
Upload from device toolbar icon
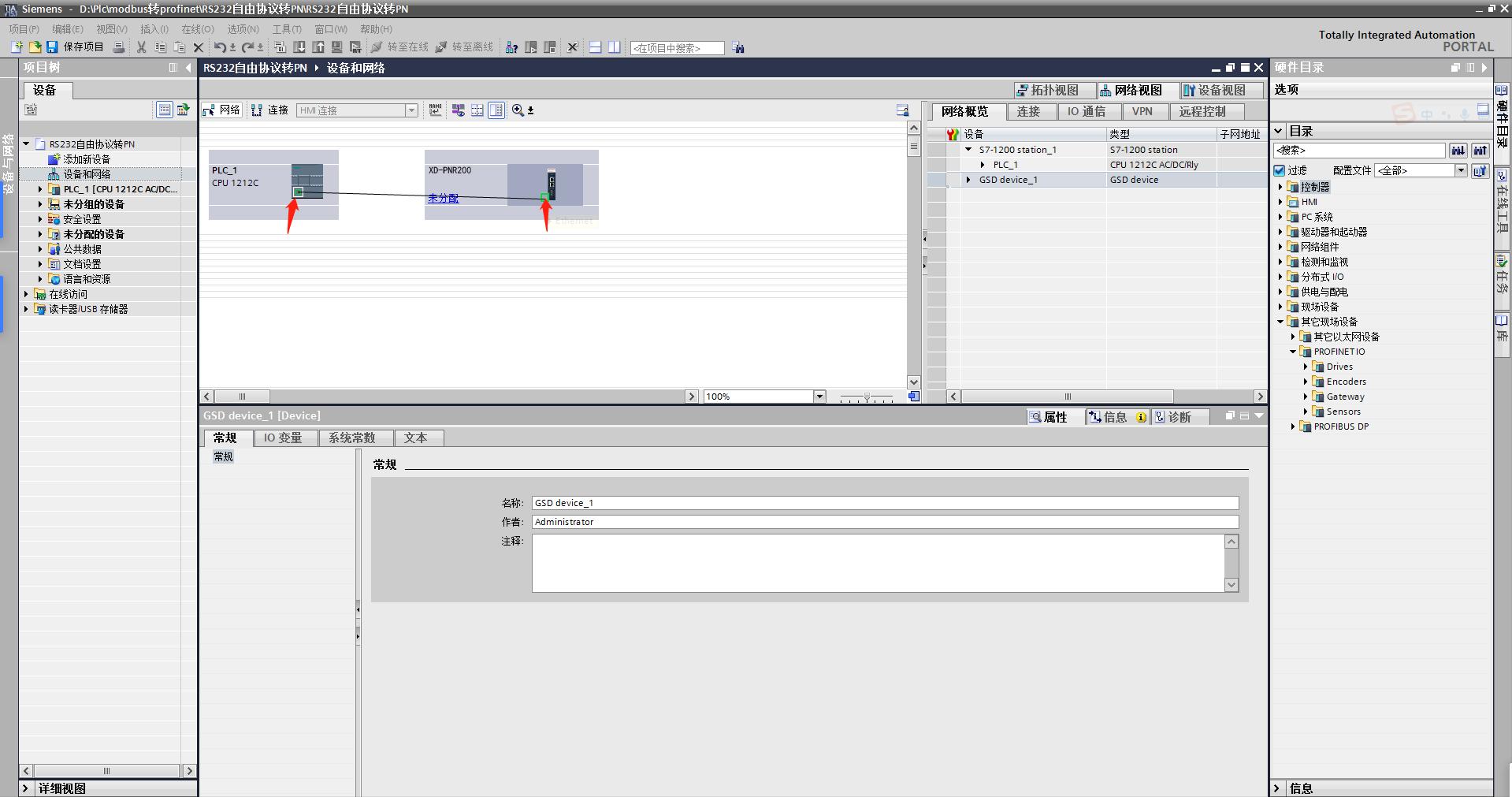(x=318, y=47)
